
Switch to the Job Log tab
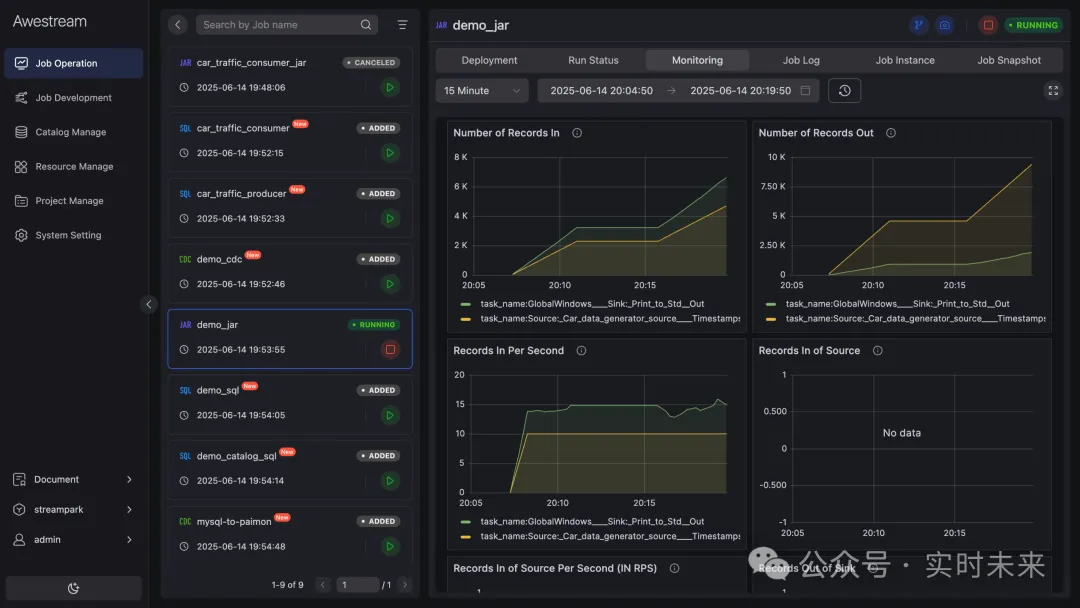coord(801,61)
